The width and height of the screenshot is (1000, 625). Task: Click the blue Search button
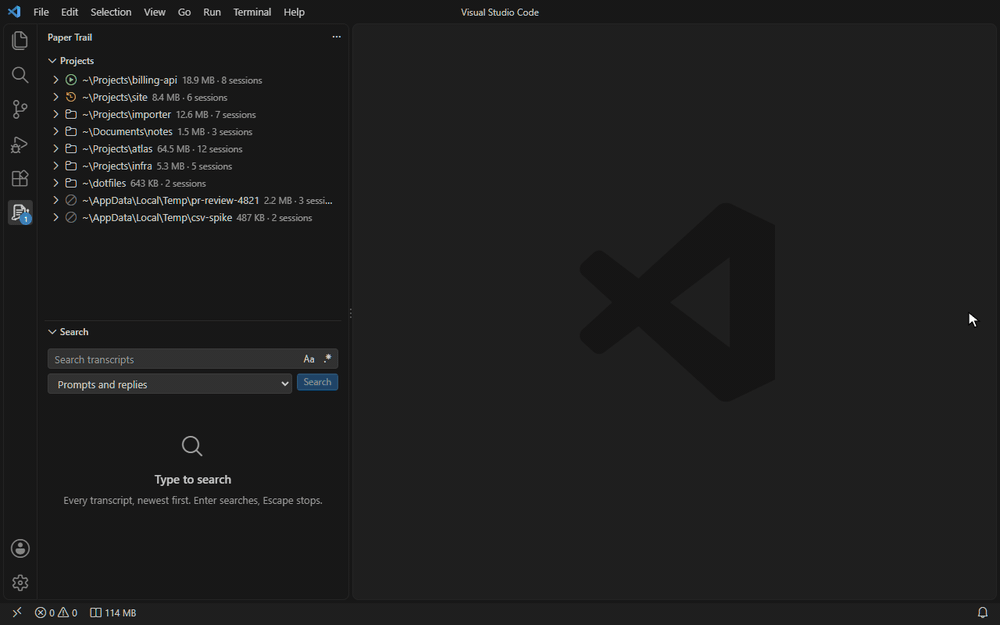[317, 382]
